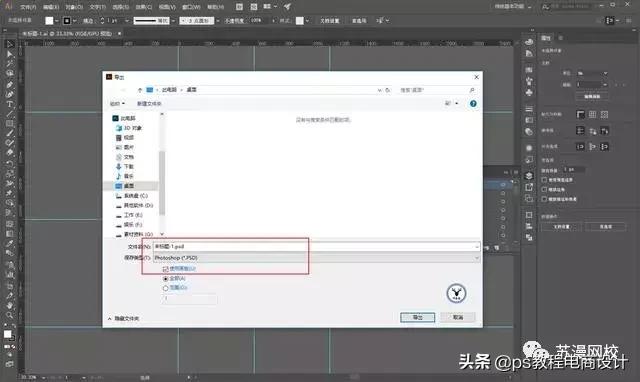
Task: Select the Line Segment tool
Action: [x=10, y=114]
